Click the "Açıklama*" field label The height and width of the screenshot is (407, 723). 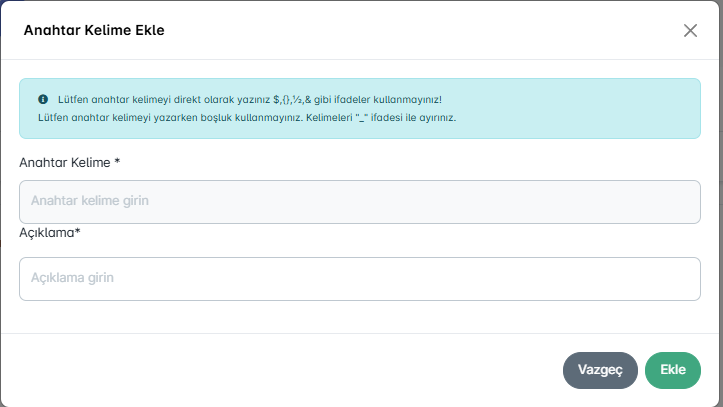[x=50, y=233]
